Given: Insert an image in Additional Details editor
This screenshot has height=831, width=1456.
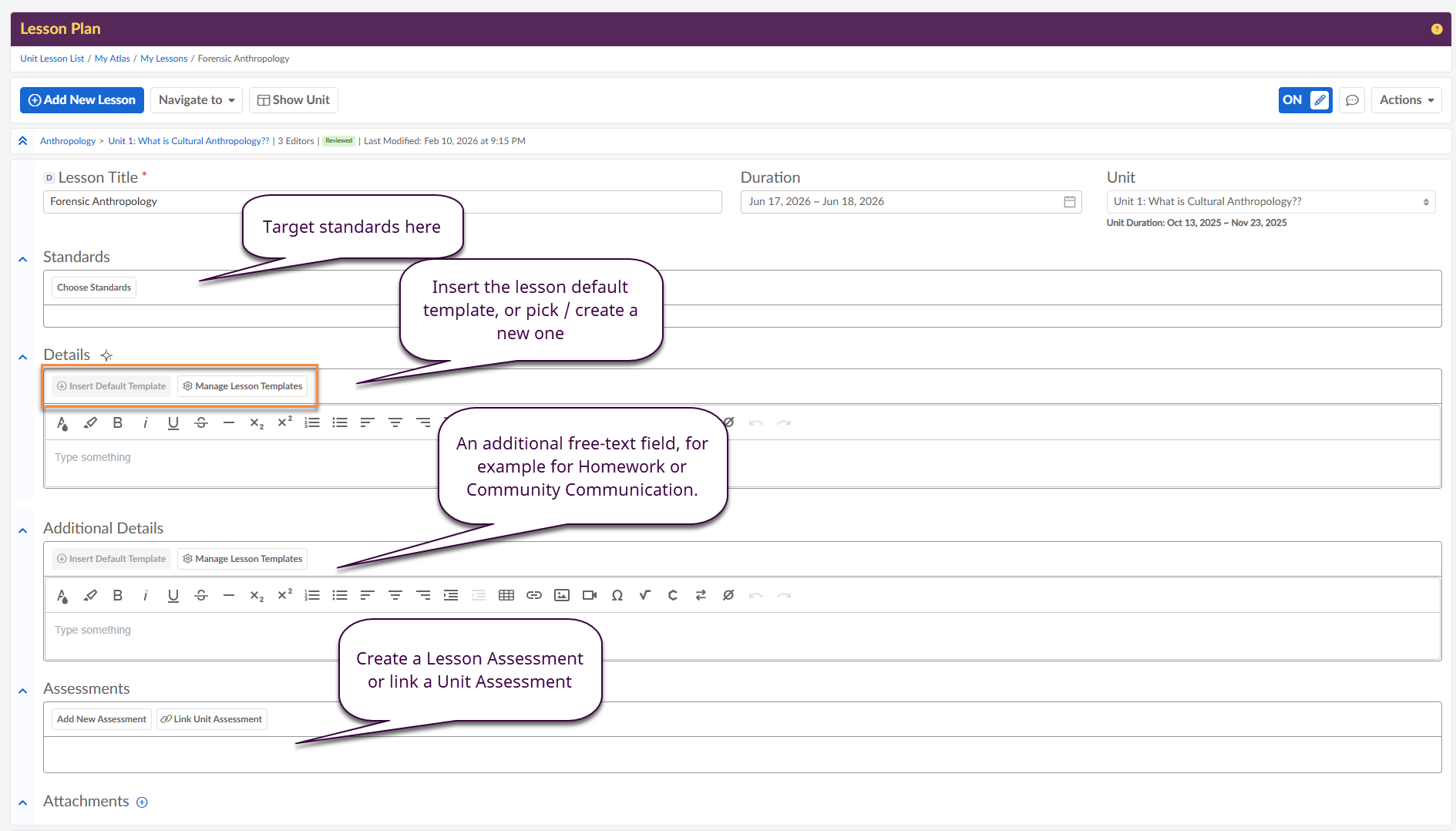Looking at the screenshot, I should (x=562, y=595).
